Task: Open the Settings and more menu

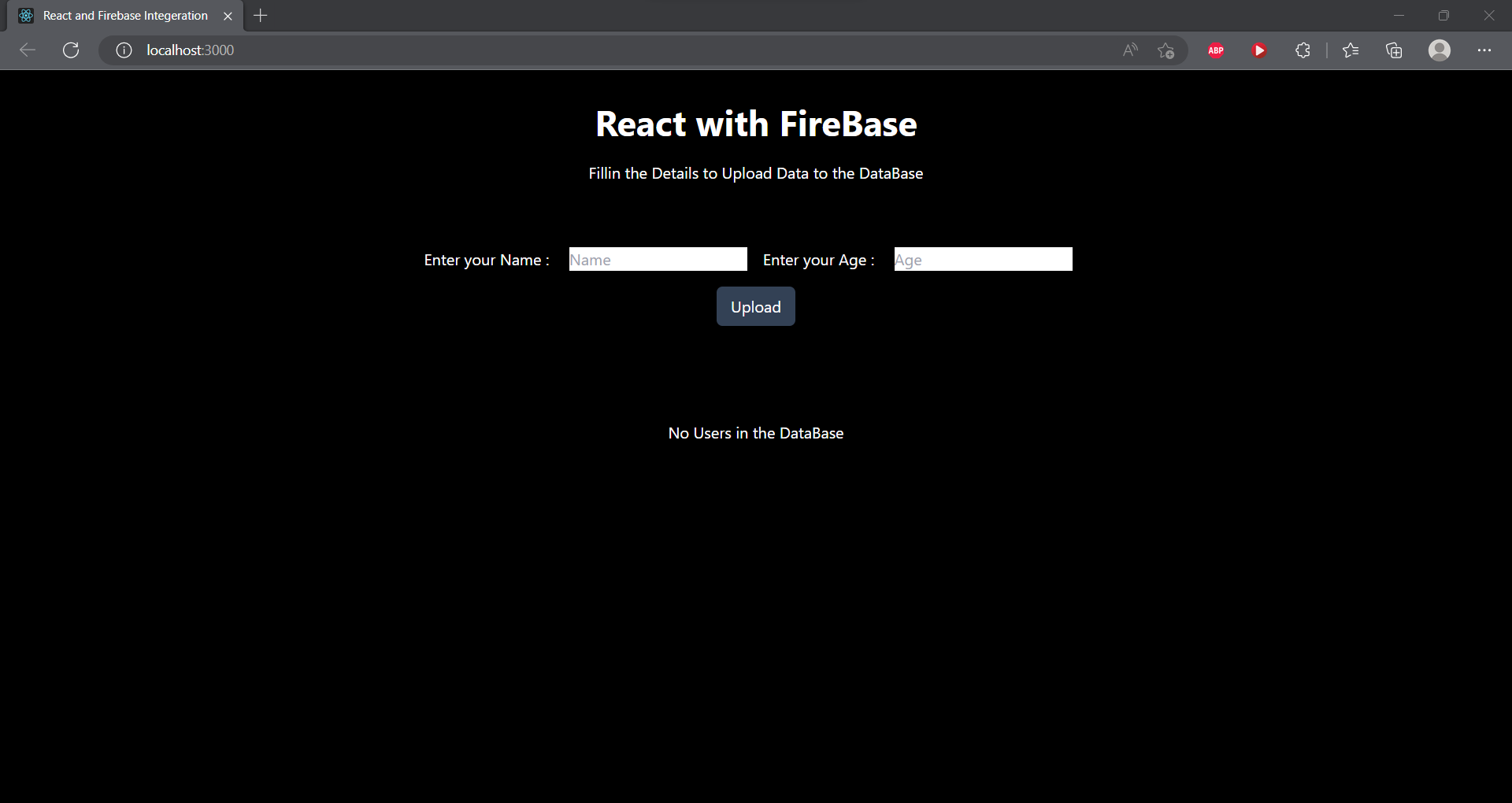Action: coord(1486,50)
